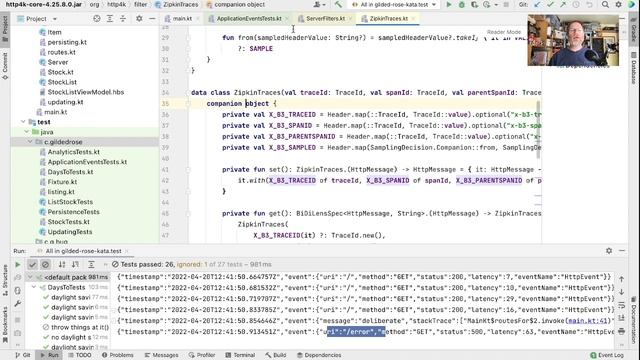The height and width of the screenshot is (360, 640).
Task: Stop the running process in the top toolbar
Action: pyautogui.click(x=506, y=4)
